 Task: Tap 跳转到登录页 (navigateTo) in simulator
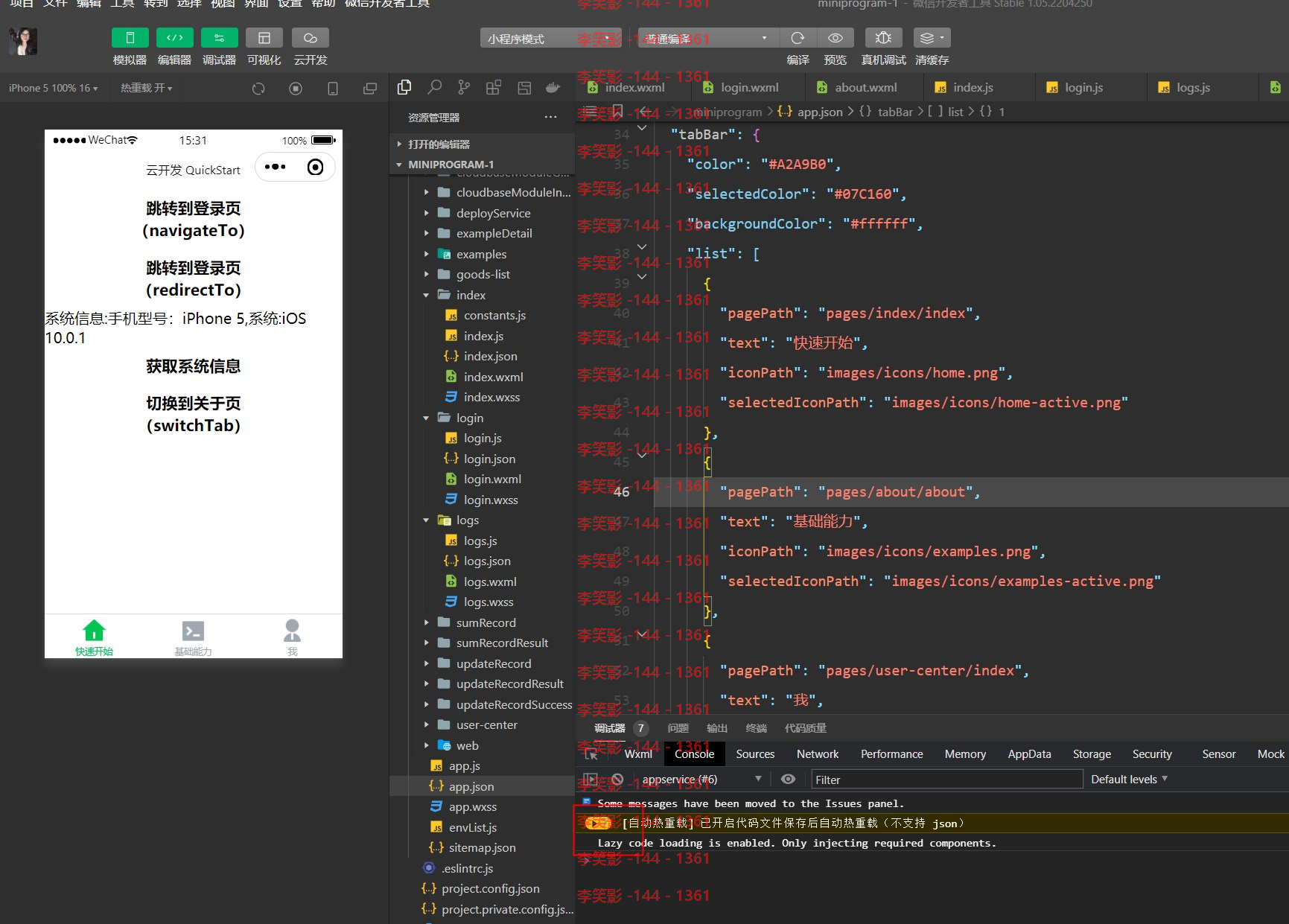click(x=194, y=219)
